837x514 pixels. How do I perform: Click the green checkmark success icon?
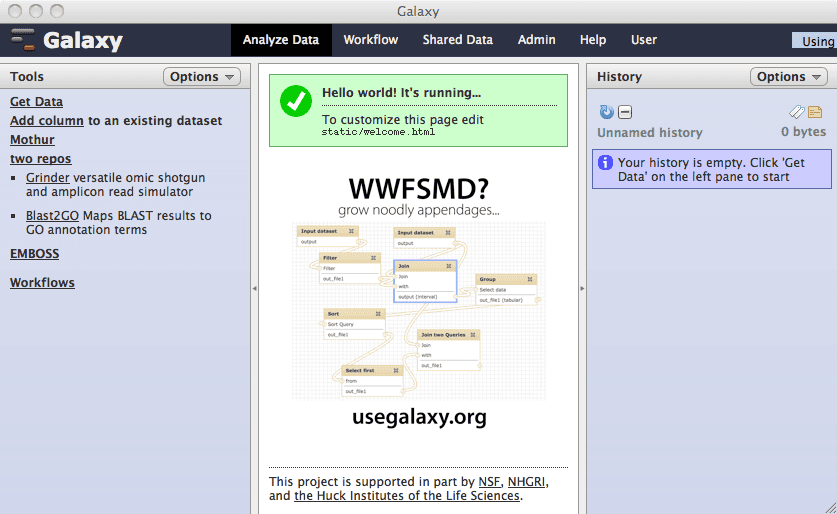[295, 101]
